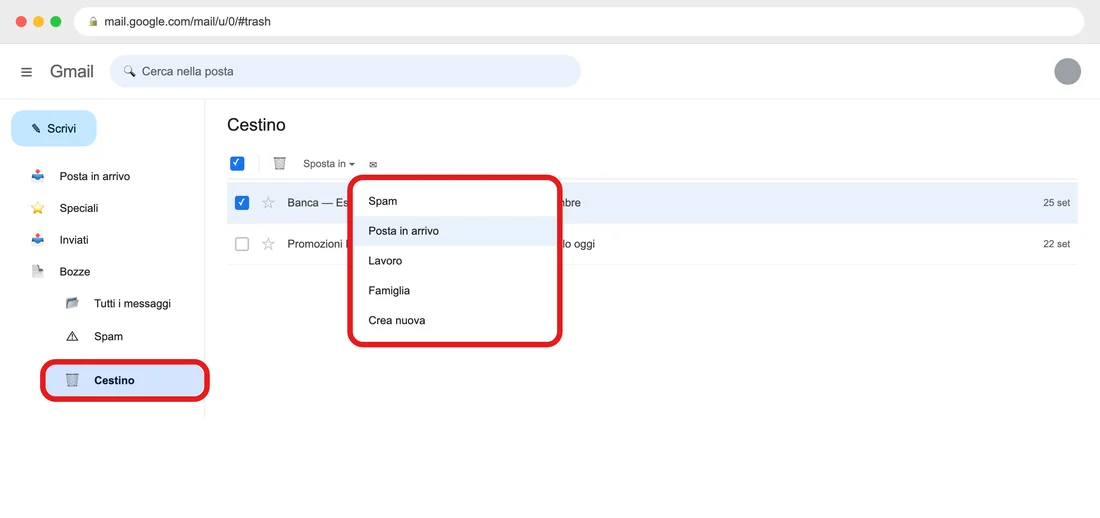Open Cestino folder in sidebar
Image resolution: width=1100 pixels, height=518 pixels.
click(125, 380)
